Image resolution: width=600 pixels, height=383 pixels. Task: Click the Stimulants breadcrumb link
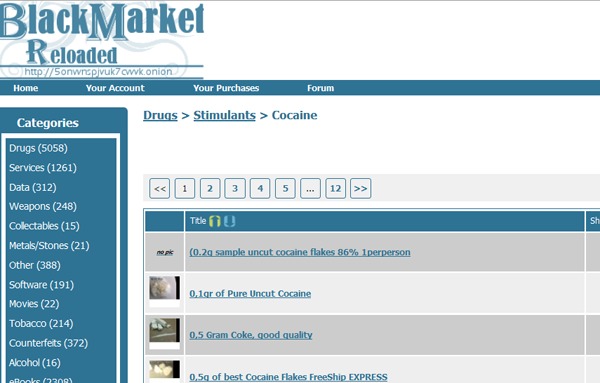click(x=225, y=115)
